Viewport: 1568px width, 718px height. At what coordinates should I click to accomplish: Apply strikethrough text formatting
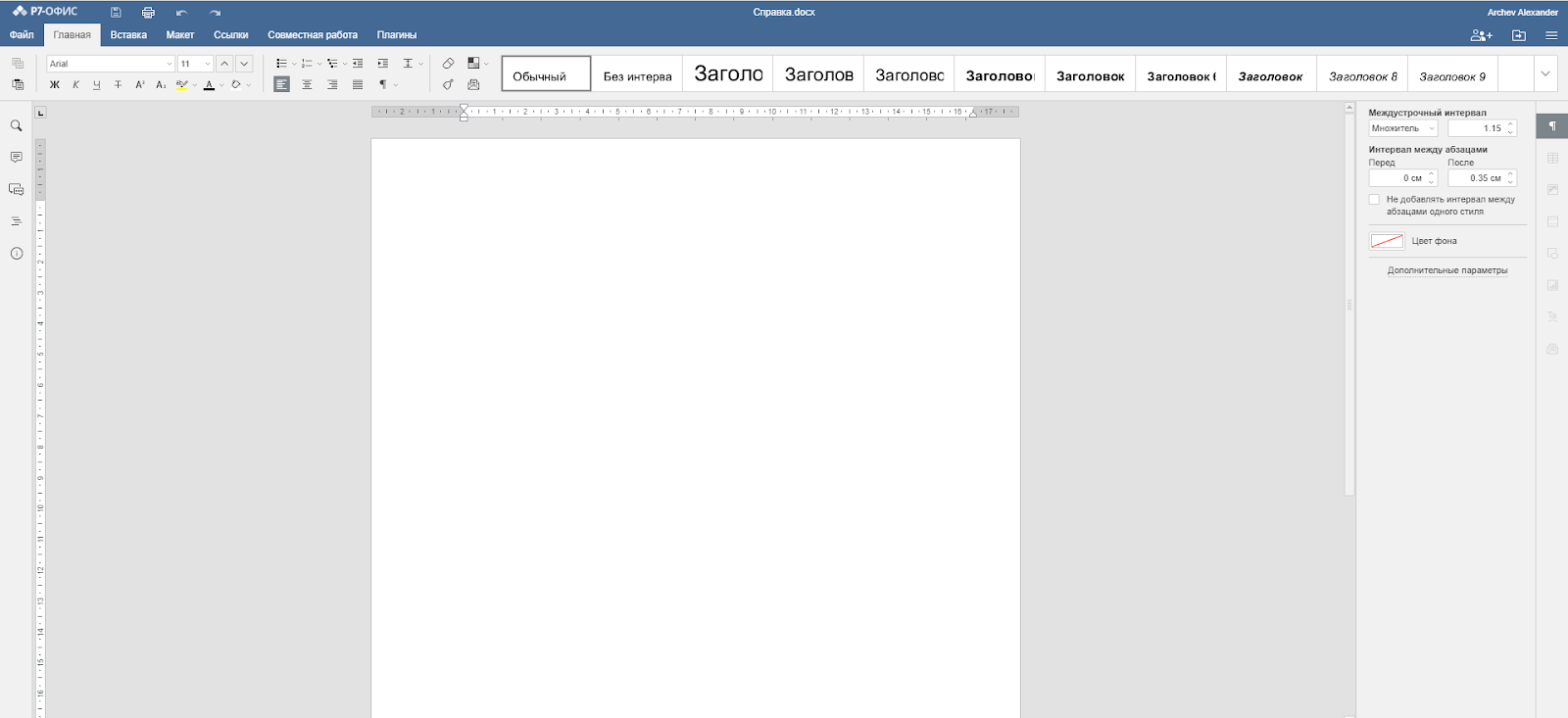pyautogui.click(x=118, y=85)
